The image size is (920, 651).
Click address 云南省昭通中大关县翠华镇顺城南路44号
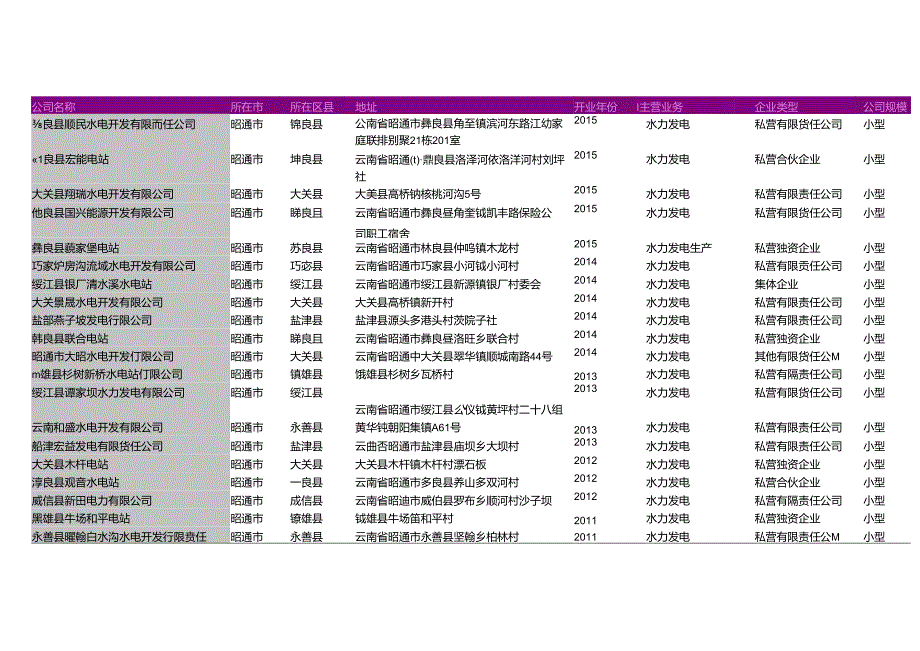click(x=454, y=357)
